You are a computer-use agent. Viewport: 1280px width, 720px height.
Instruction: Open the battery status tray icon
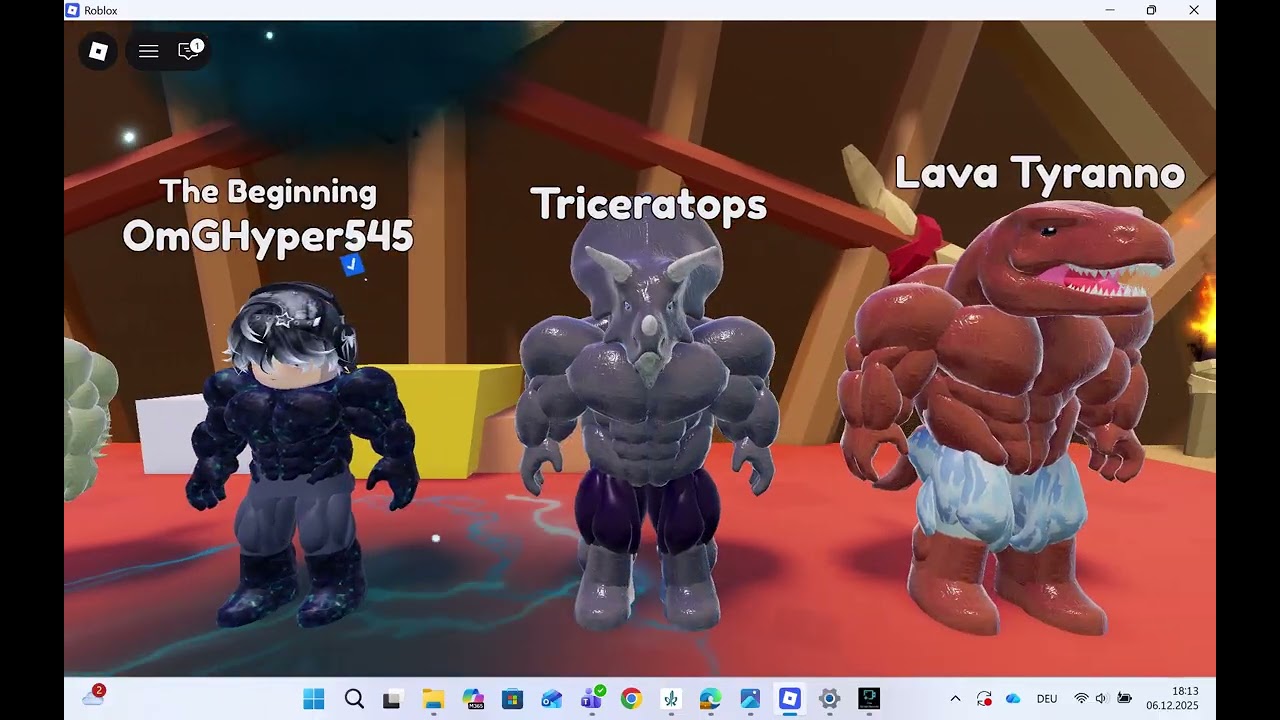(1124, 699)
